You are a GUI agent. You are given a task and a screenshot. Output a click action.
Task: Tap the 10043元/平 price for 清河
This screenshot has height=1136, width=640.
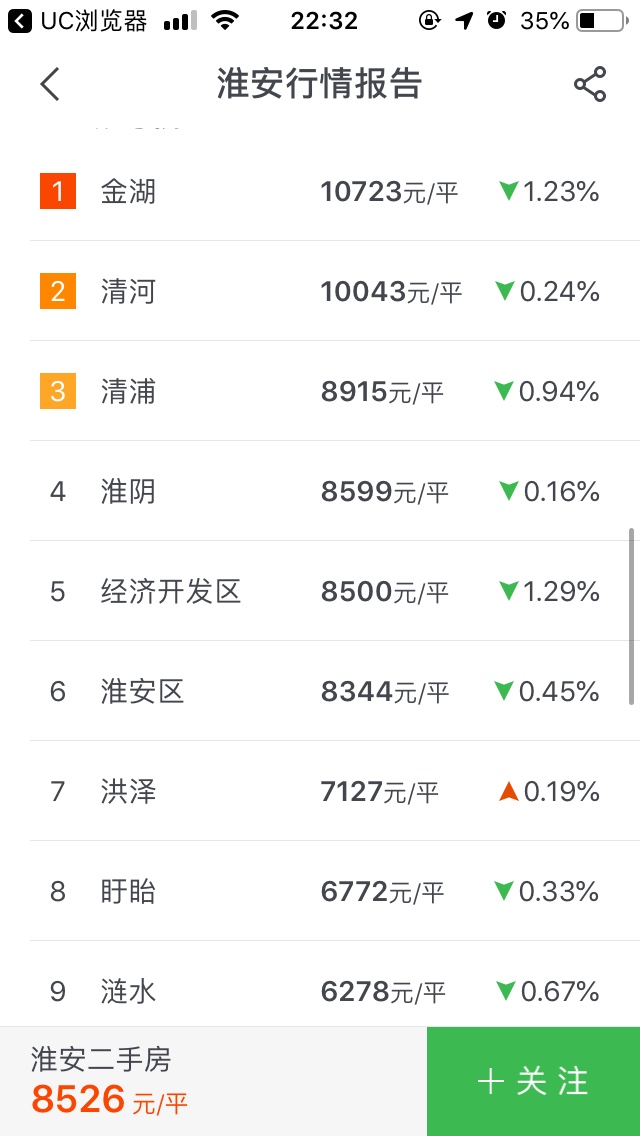point(391,292)
